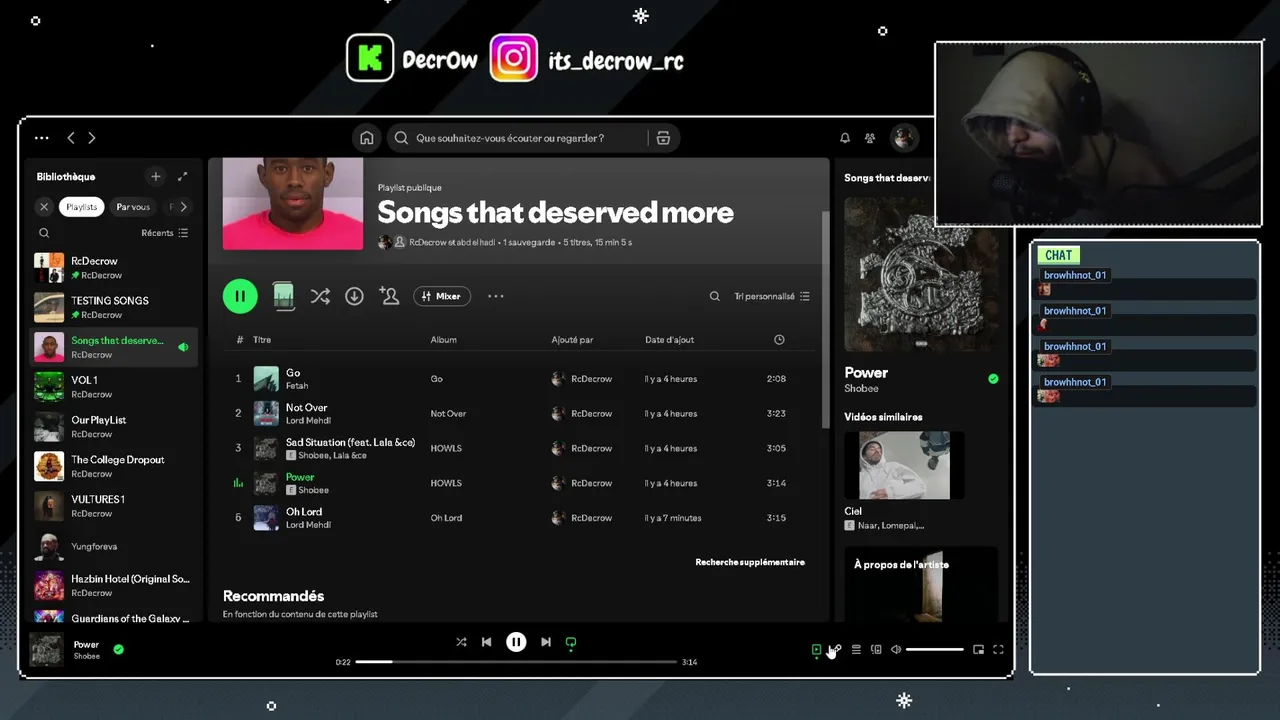The image size is (1280, 720).
Task: Open the three-dot app menu
Action: tap(41, 138)
